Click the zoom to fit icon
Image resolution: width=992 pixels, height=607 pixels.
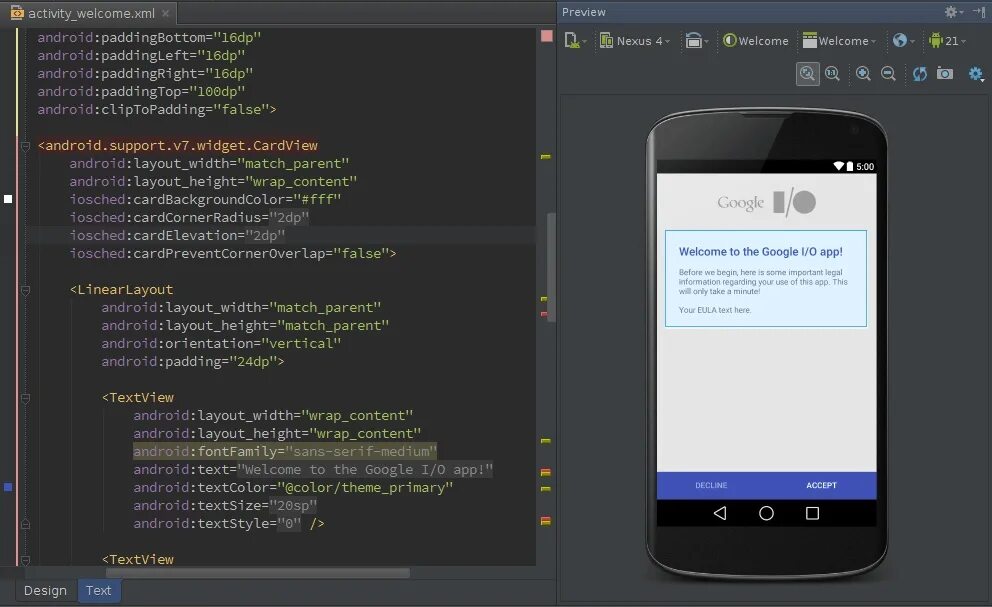807,74
